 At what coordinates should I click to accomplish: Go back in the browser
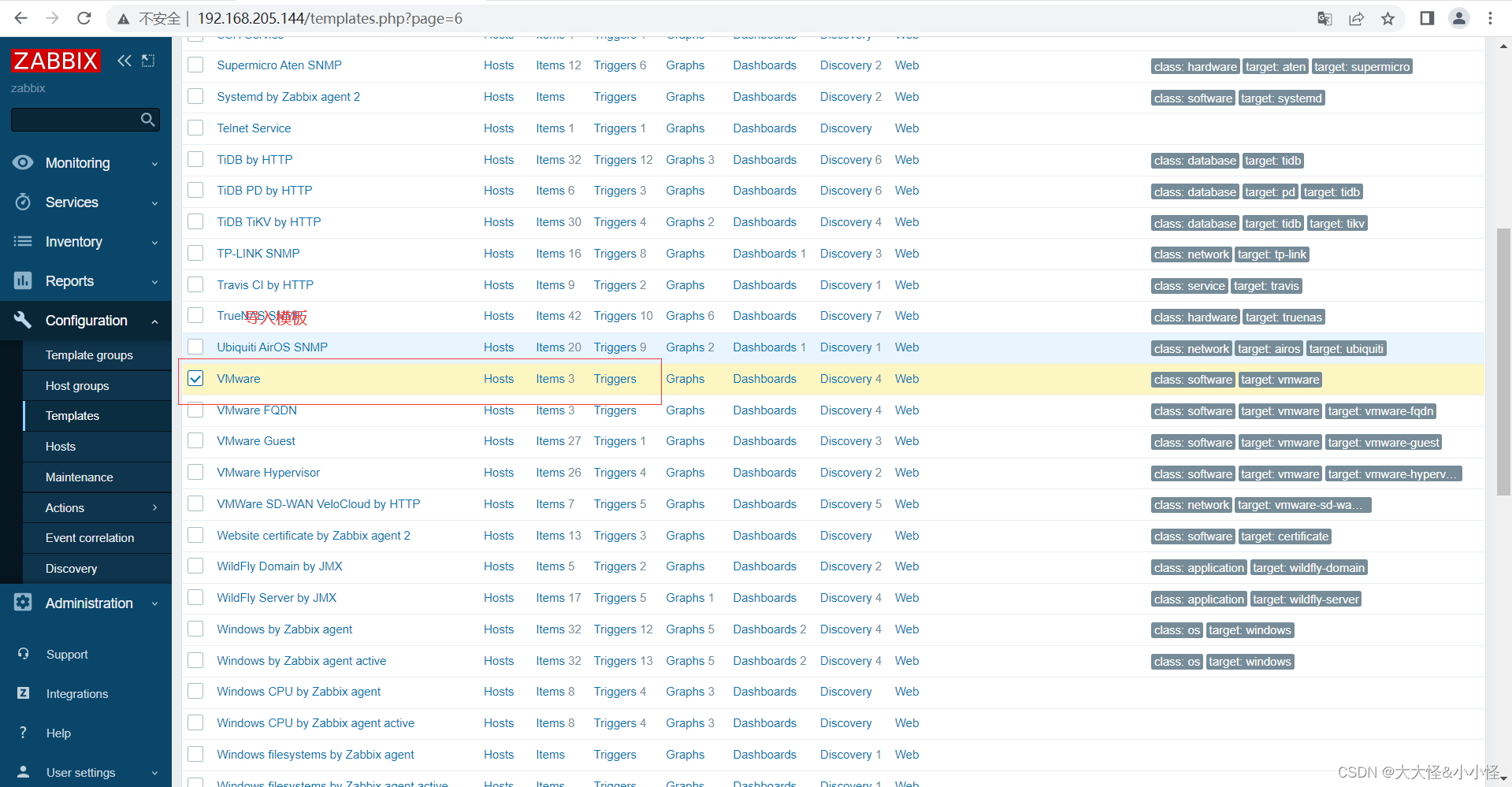point(21,18)
